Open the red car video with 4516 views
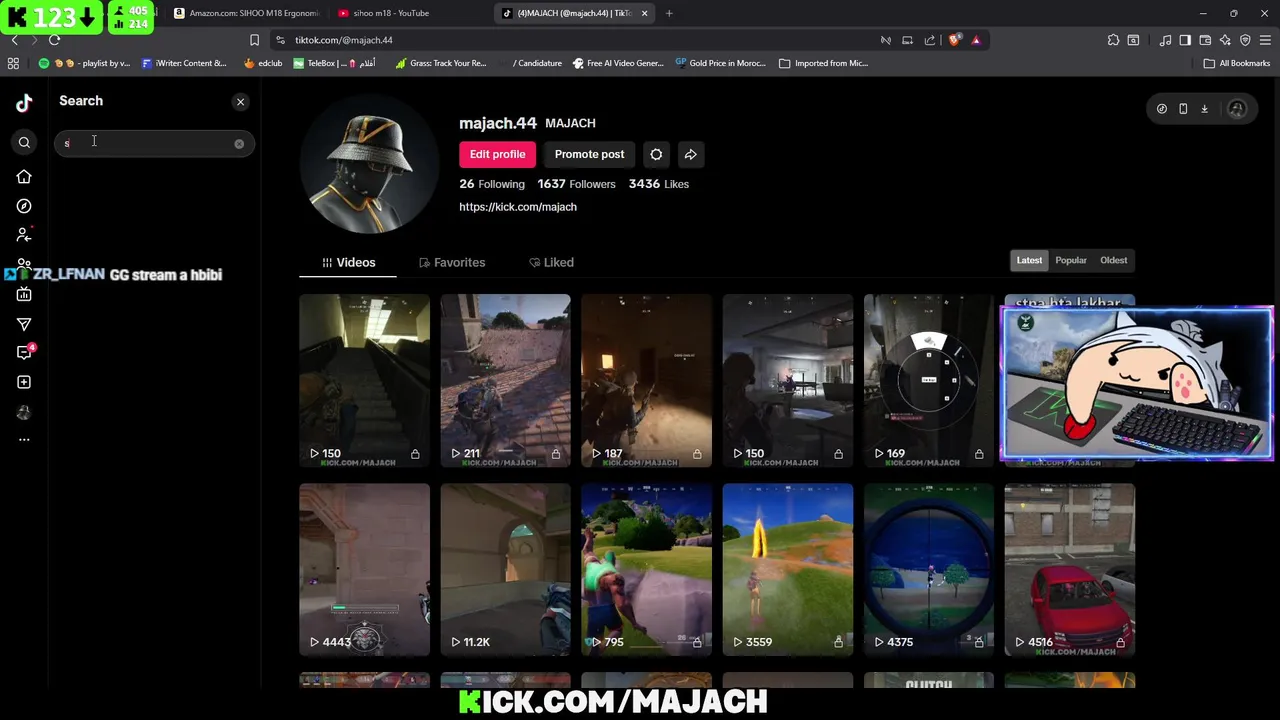1280x720 pixels. point(1070,570)
